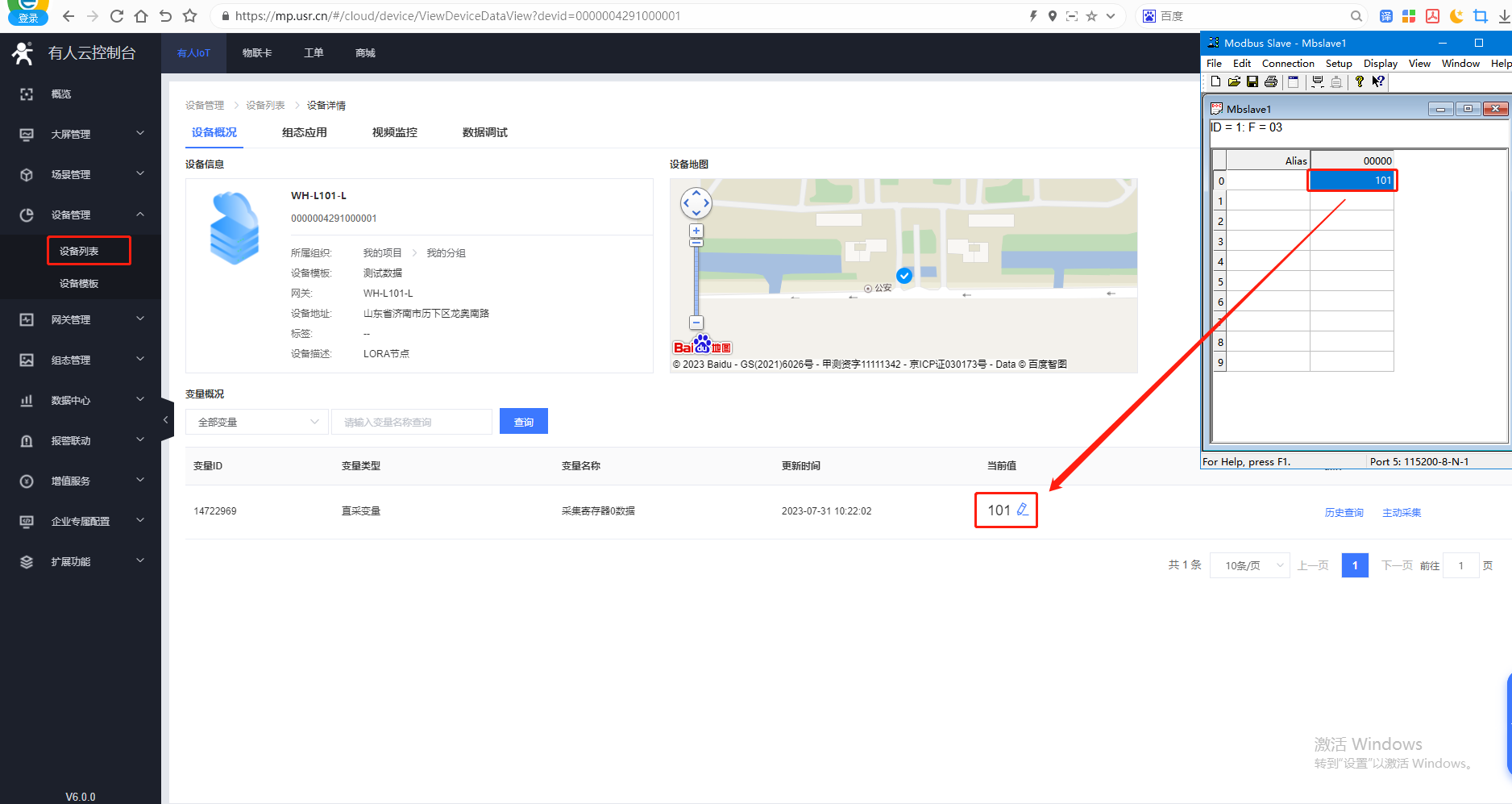Click the Save icon in Modbus Slave toolbar
Image resolution: width=1512 pixels, height=804 pixels.
1252,81
